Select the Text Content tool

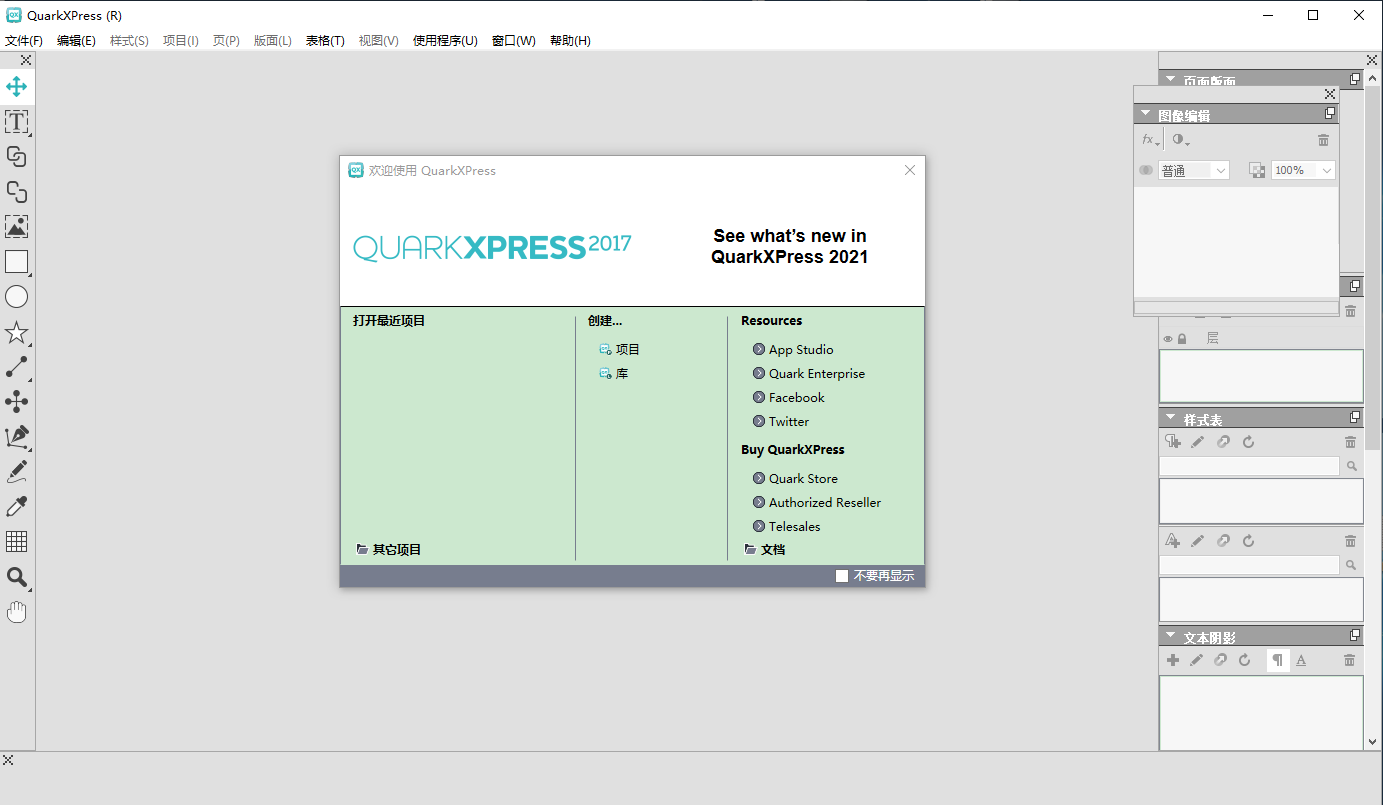pos(16,122)
